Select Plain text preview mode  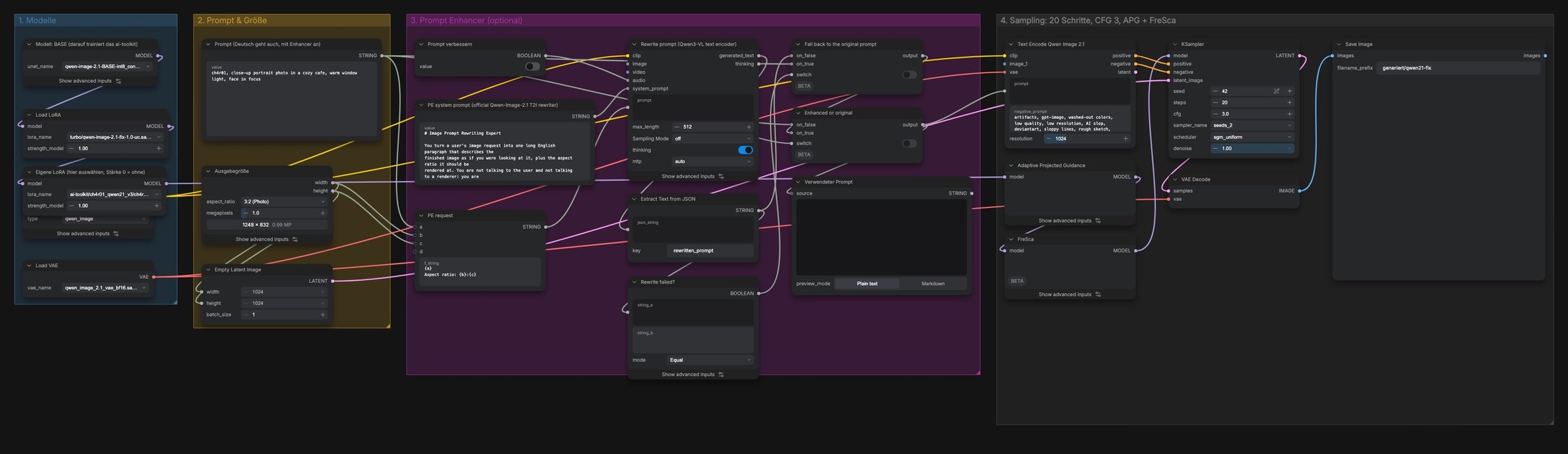(867, 284)
